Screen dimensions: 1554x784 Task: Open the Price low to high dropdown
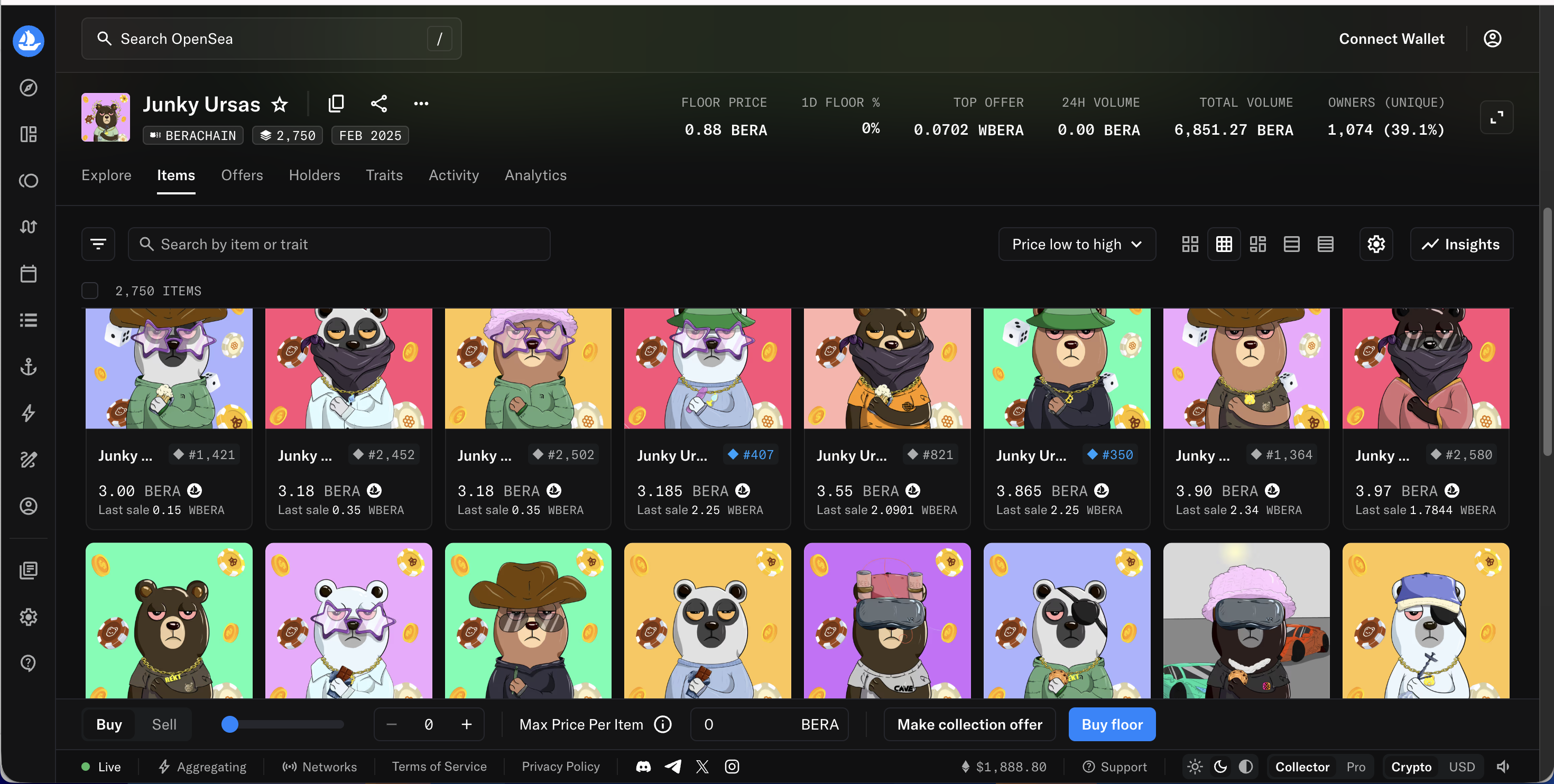point(1077,244)
